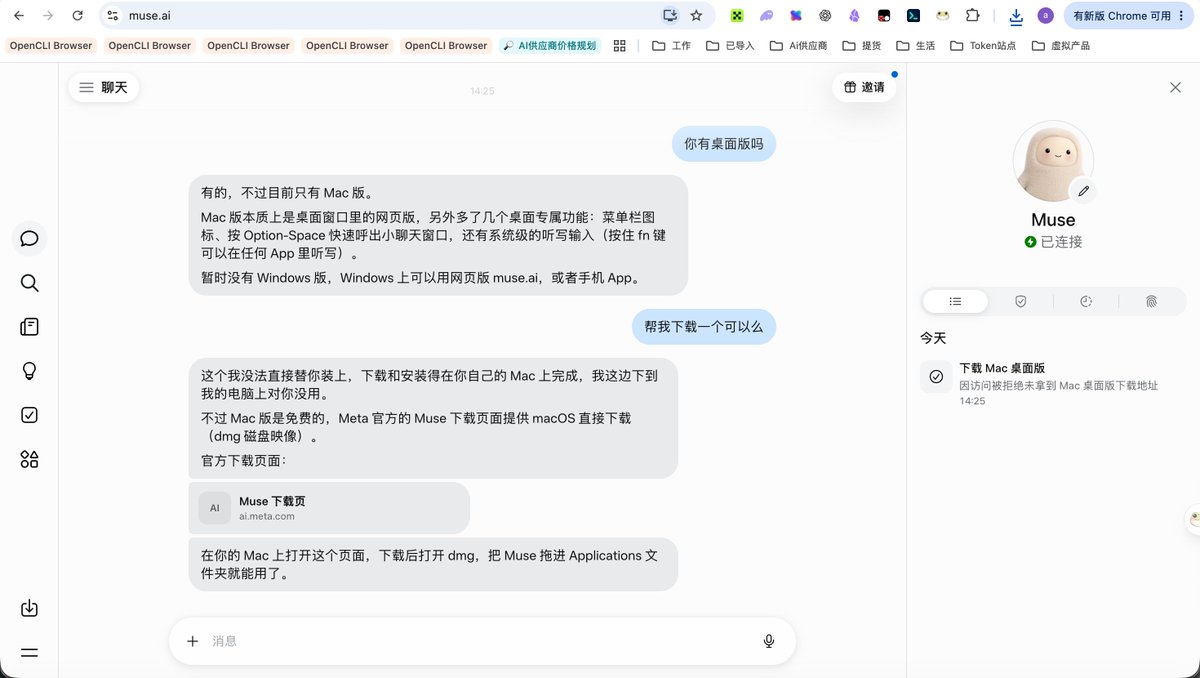Bookmark this page with star icon
The image size is (1200, 678).
coord(696,16)
